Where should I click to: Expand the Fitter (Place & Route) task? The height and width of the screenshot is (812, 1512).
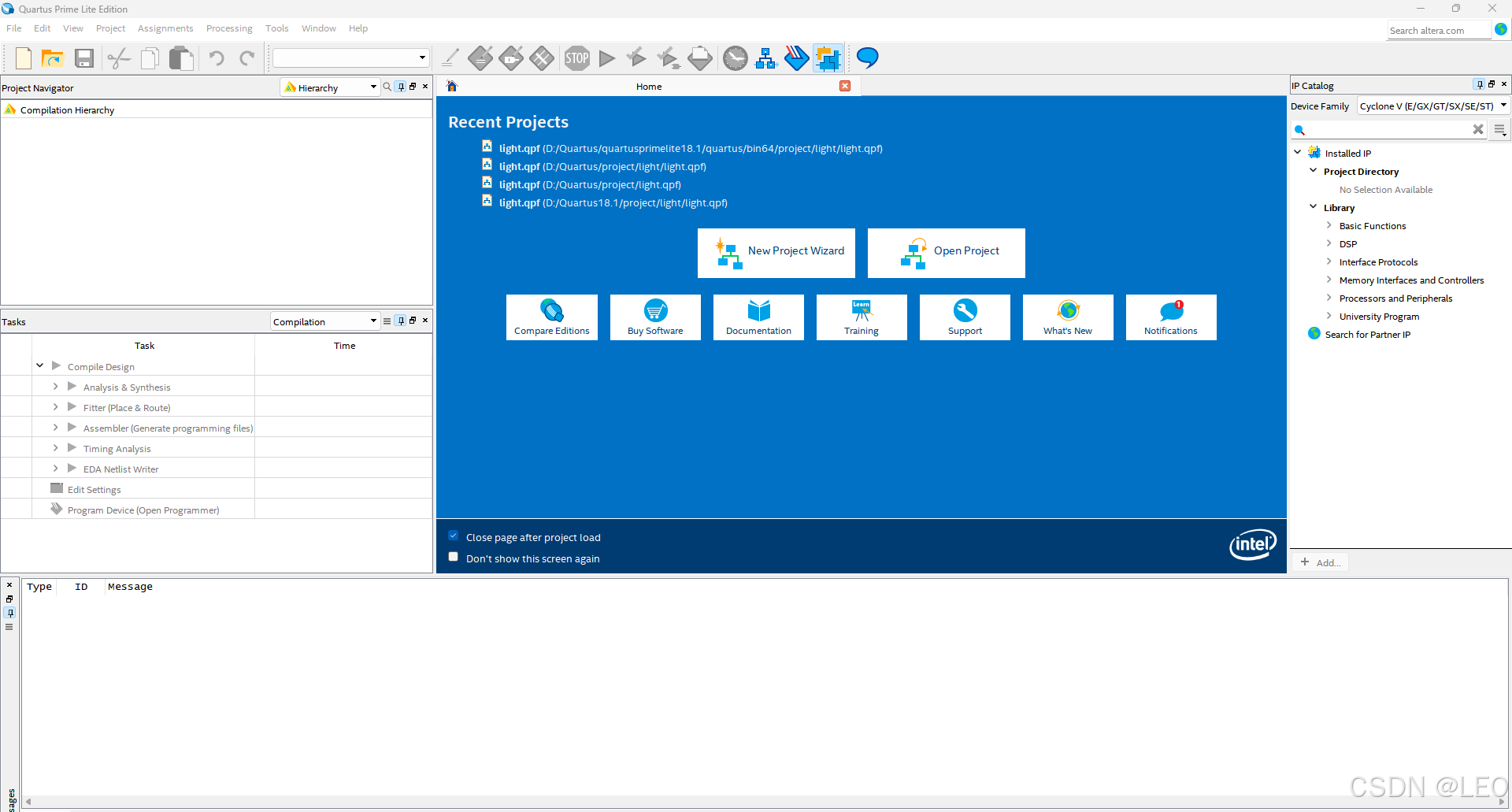pos(55,406)
